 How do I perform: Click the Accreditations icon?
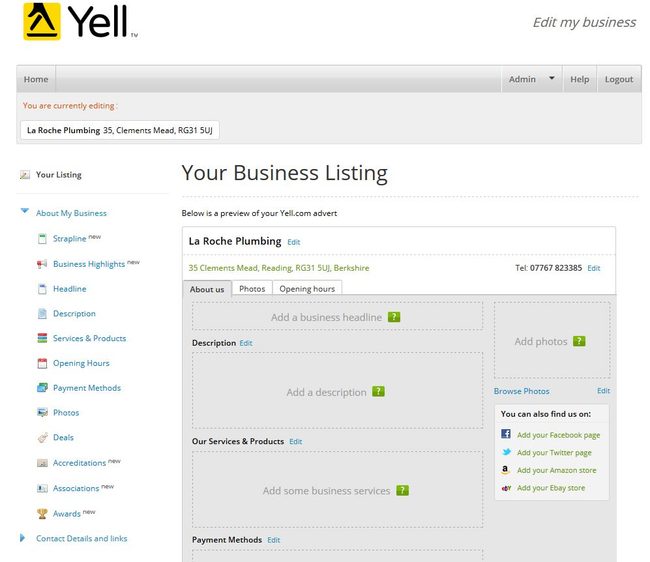(42, 463)
